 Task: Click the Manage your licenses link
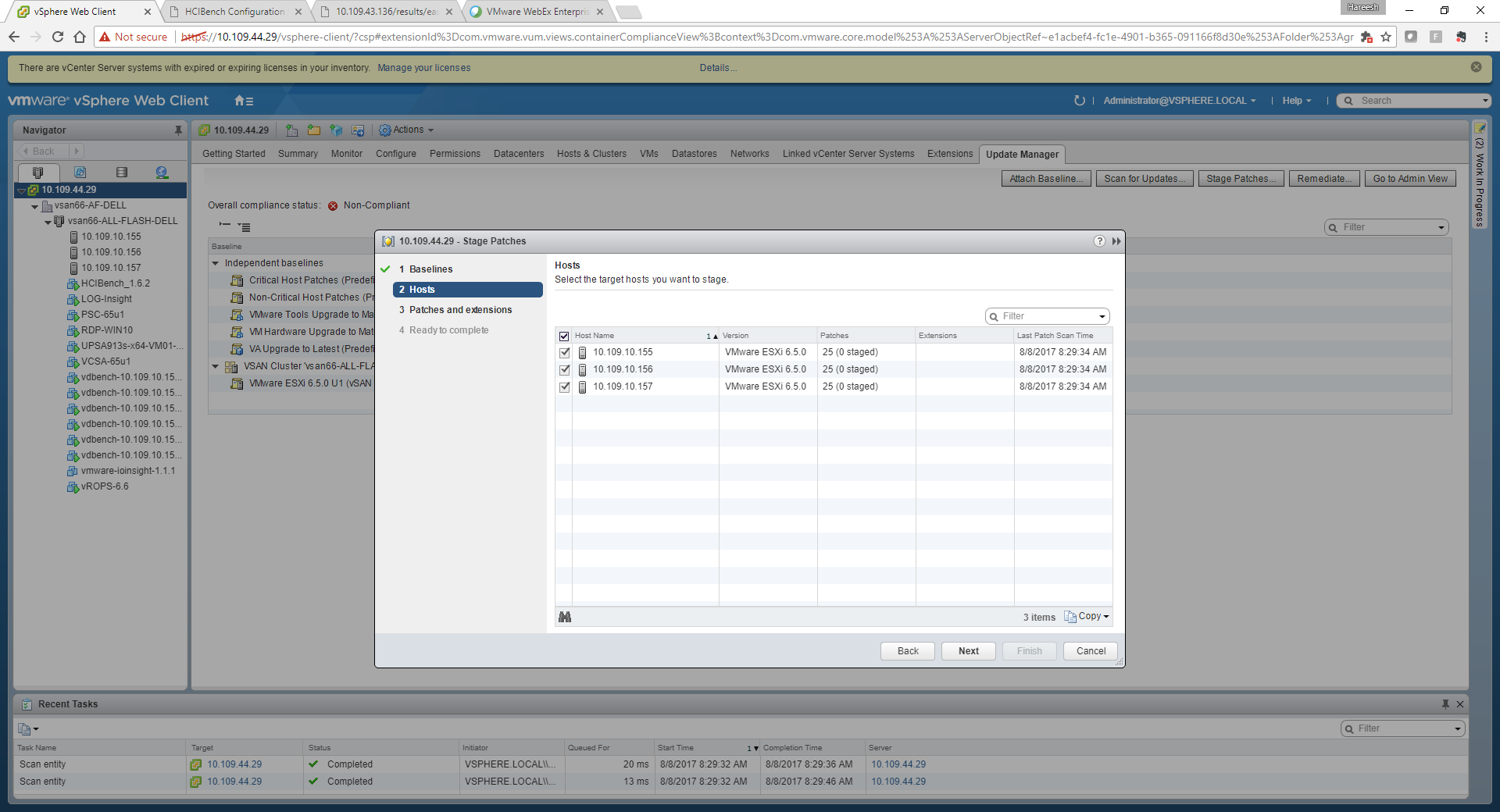[423, 68]
